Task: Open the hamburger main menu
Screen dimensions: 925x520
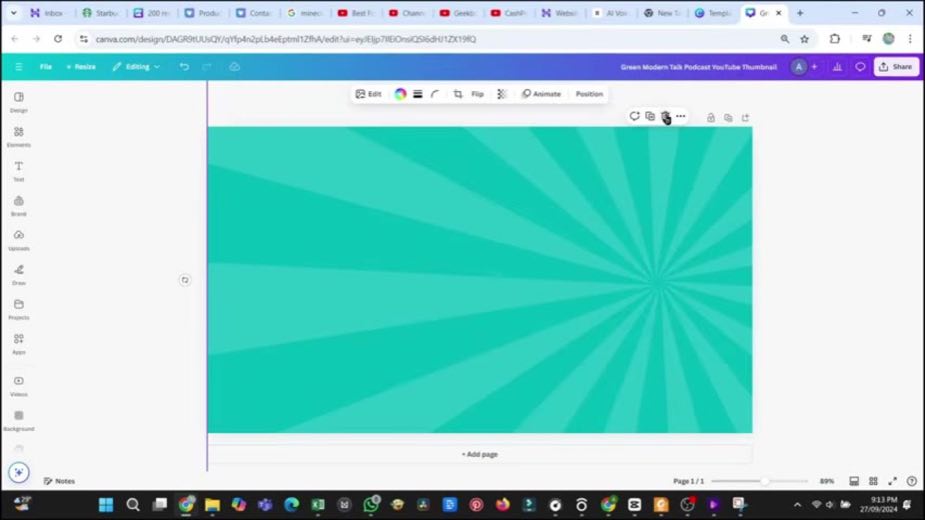Action: click(19, 67)
